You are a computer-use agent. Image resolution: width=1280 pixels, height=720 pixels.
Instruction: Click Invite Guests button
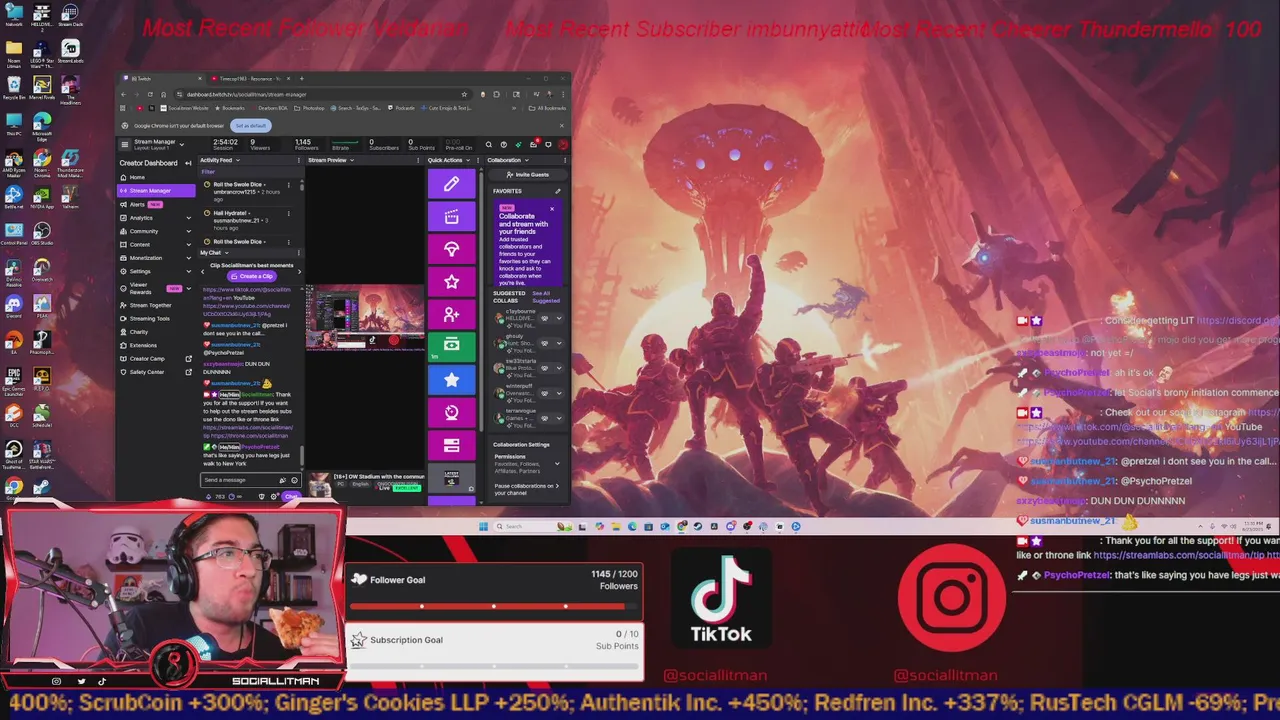(527, 175)
